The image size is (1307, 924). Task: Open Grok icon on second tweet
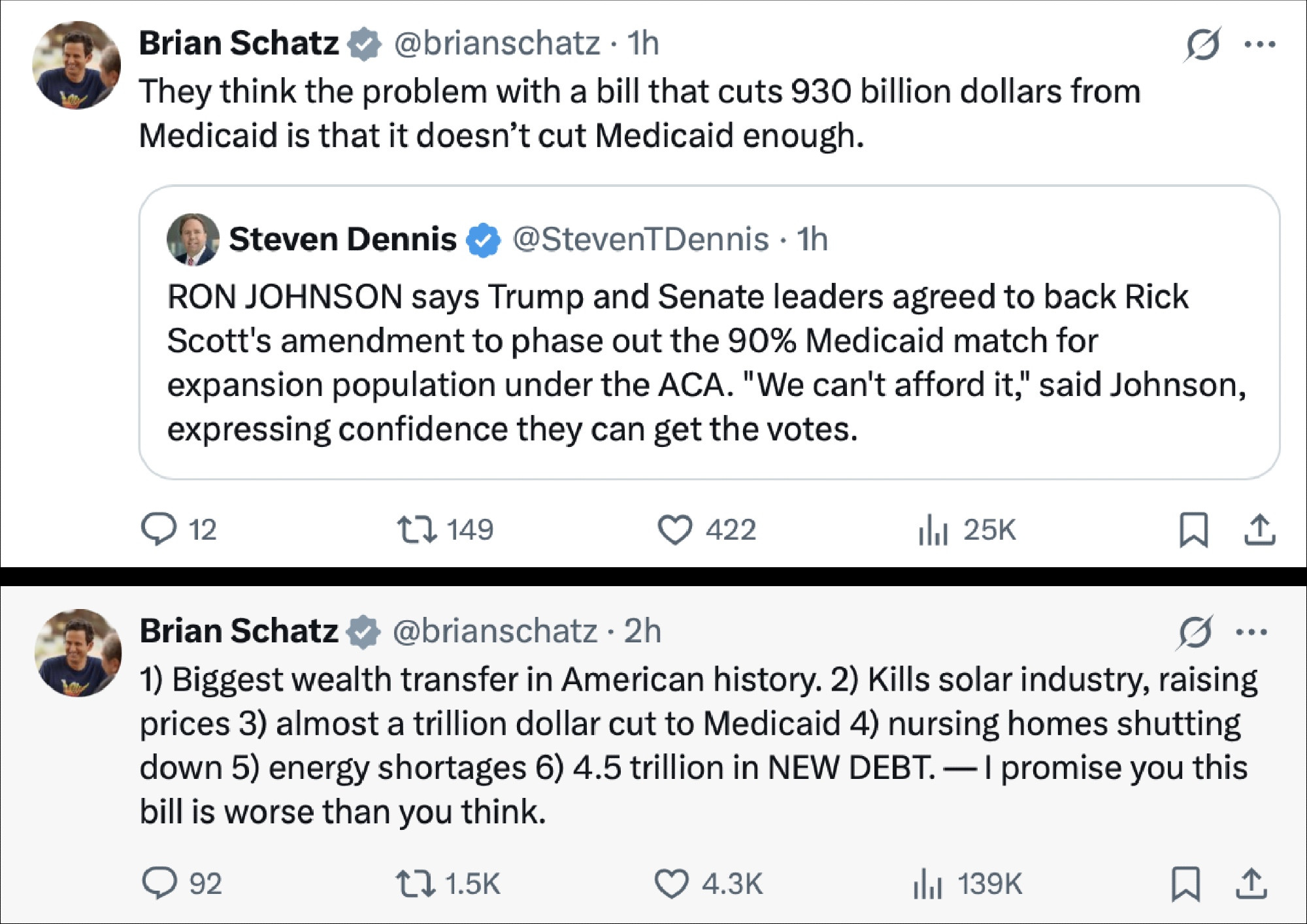tap(1195, 632)
